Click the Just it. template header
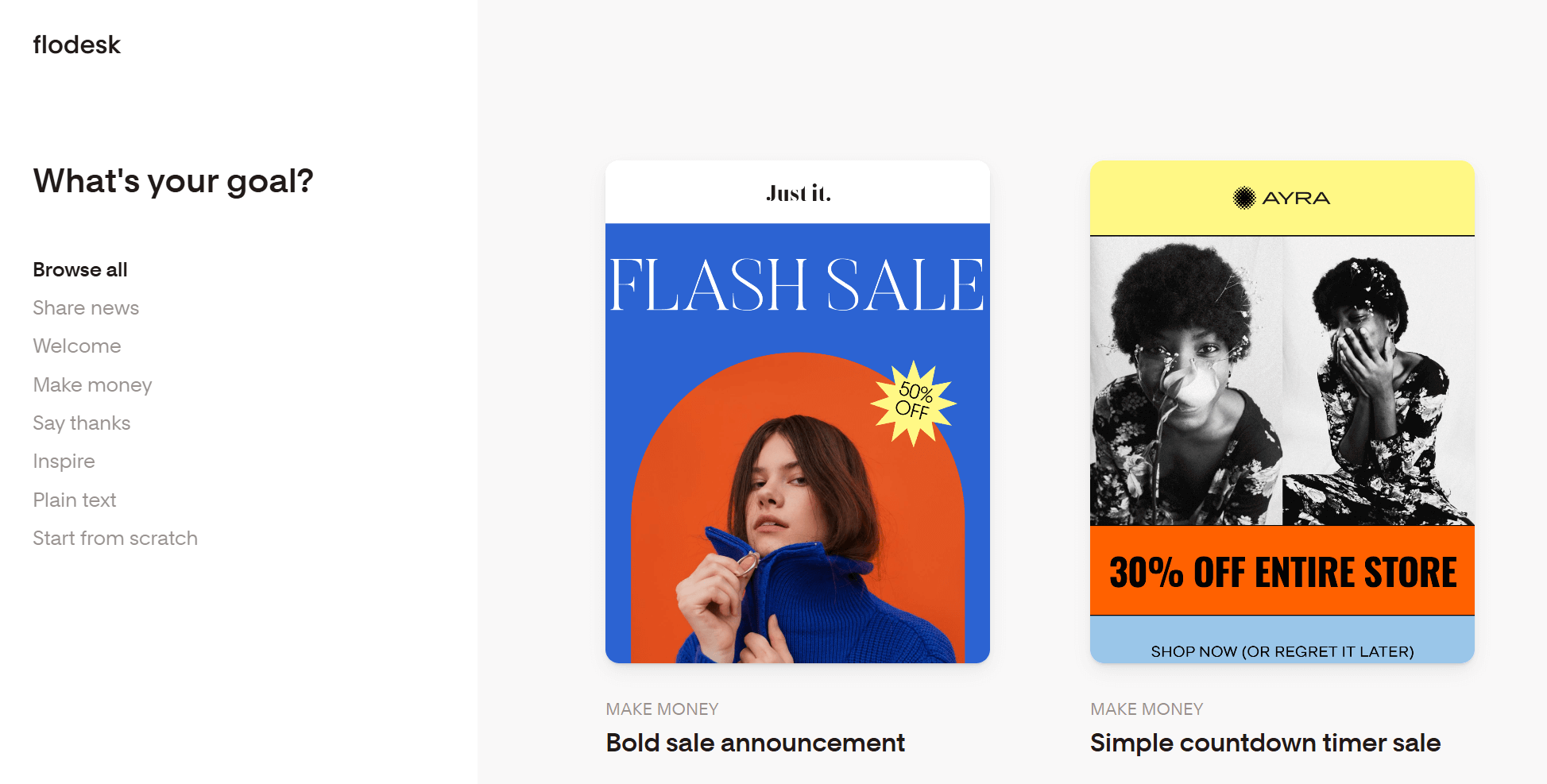 pos(798,193)
